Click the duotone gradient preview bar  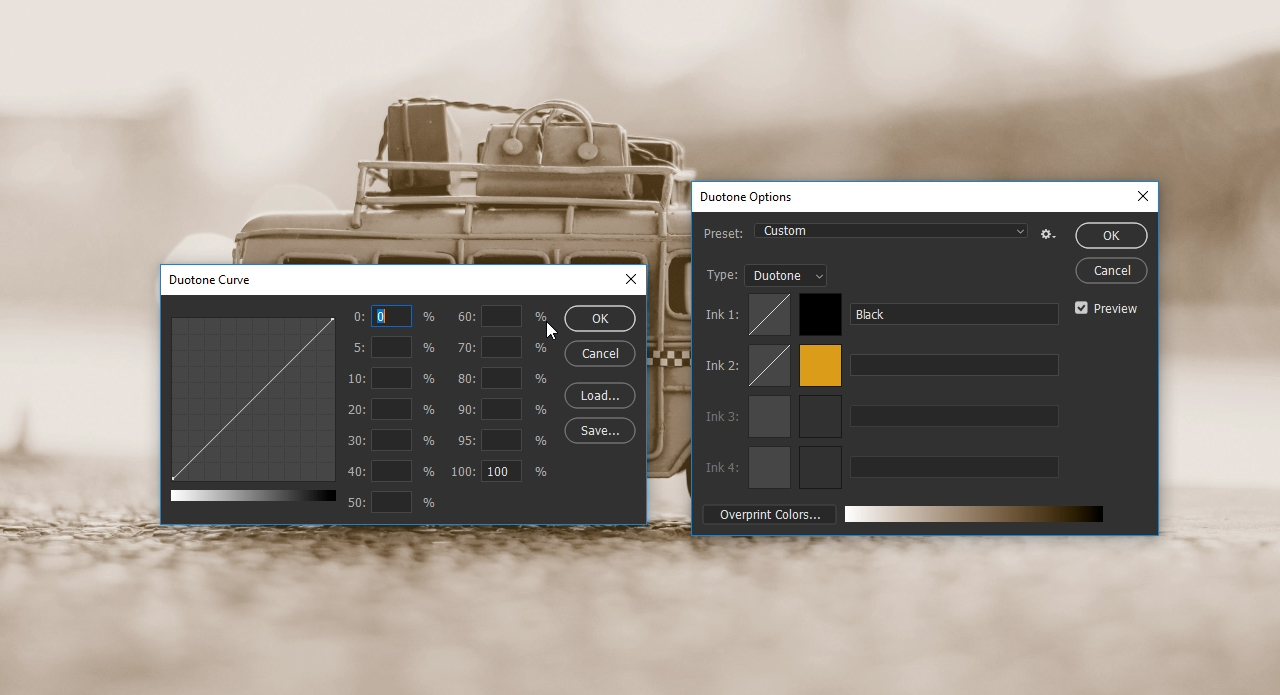[x=974, y=514]
